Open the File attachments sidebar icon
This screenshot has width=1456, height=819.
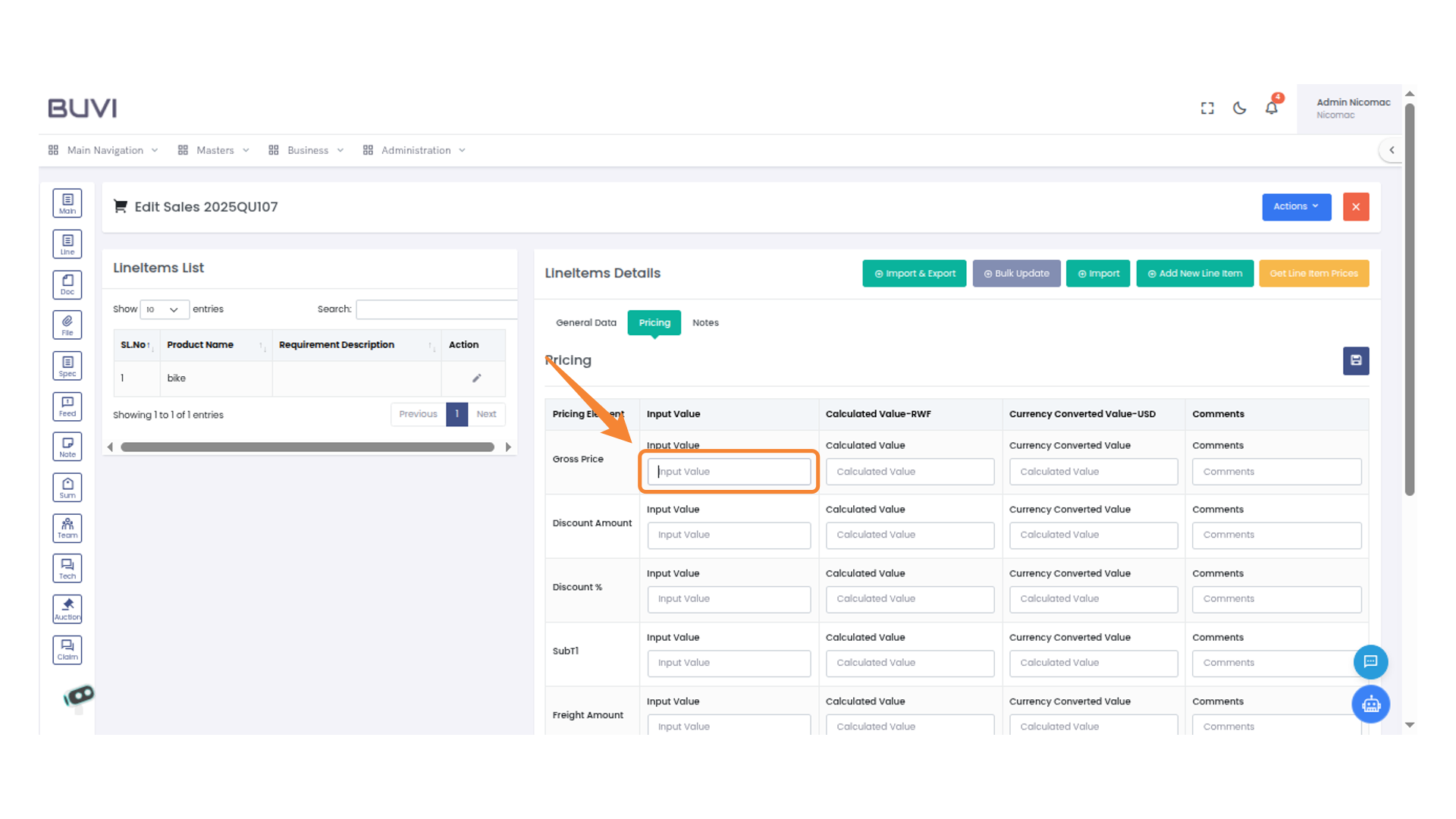(67, 324)
